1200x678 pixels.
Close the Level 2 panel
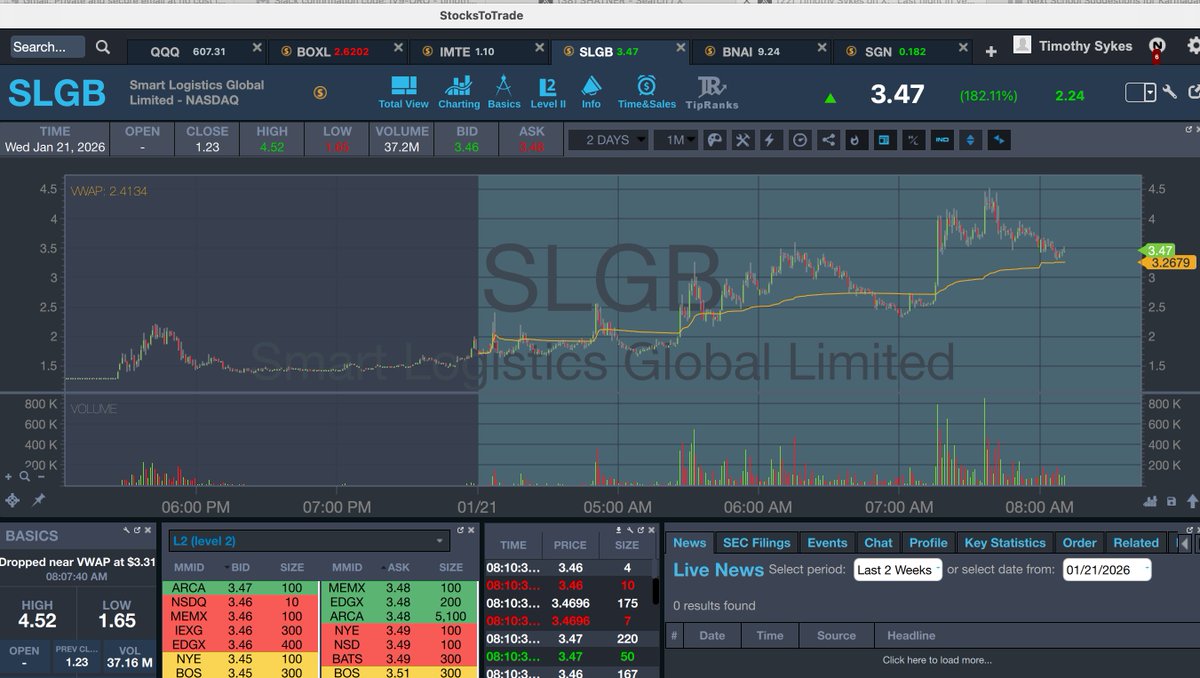[x=472, y=530]
